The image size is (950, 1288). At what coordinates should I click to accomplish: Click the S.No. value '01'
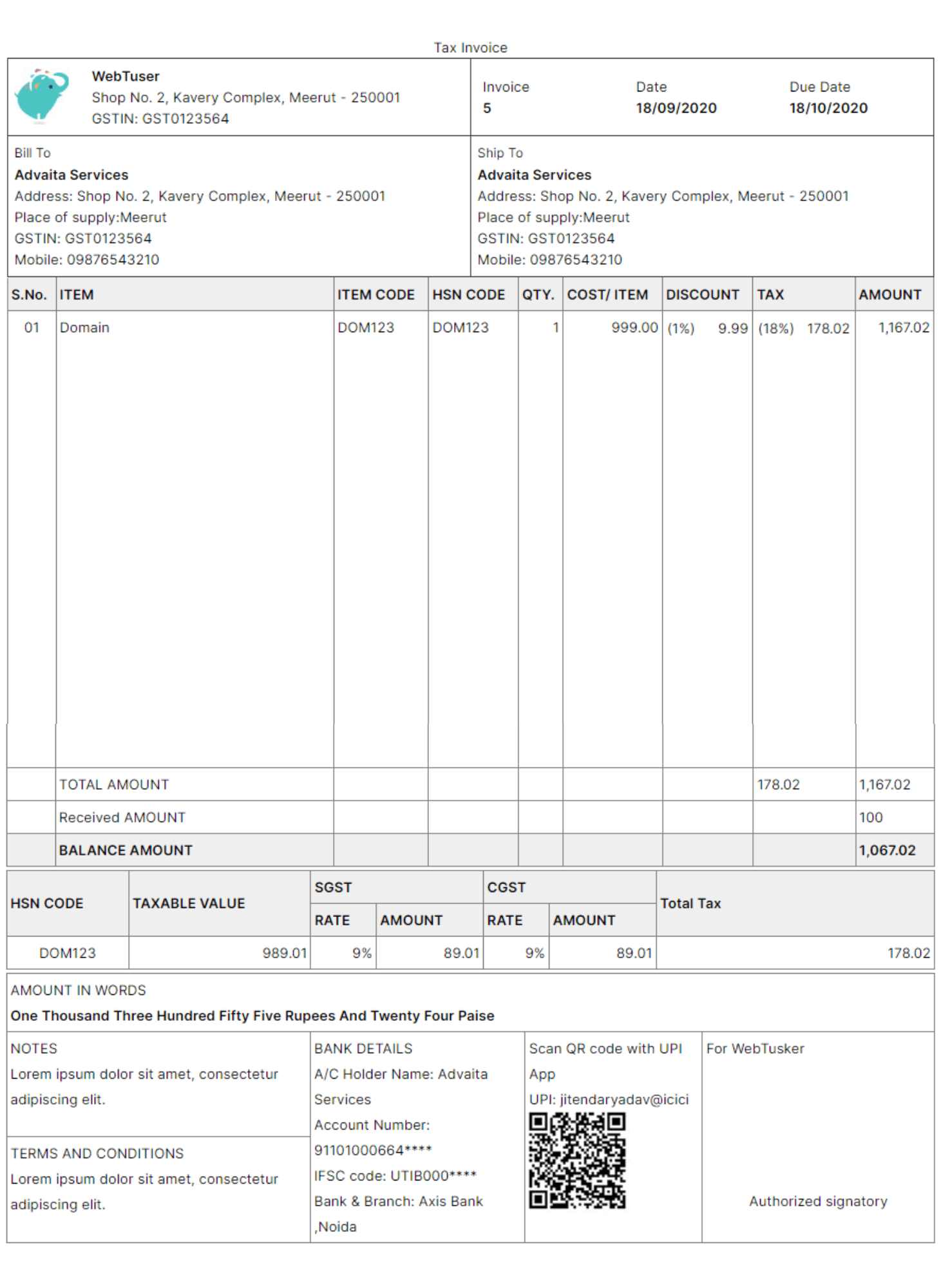coord(32,328)
